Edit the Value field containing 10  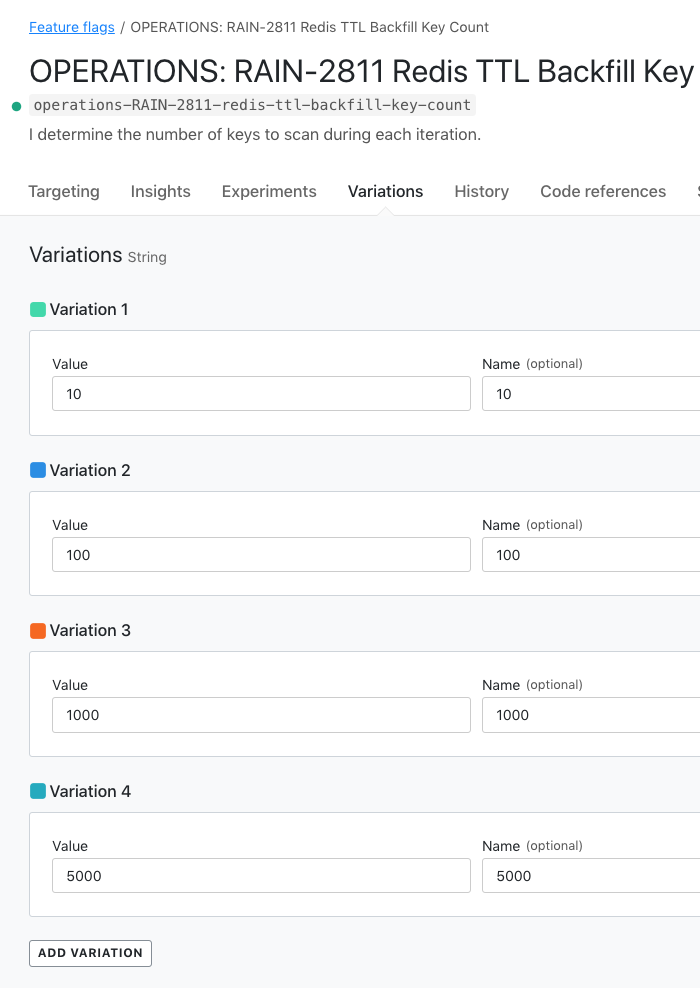(260, 393)
